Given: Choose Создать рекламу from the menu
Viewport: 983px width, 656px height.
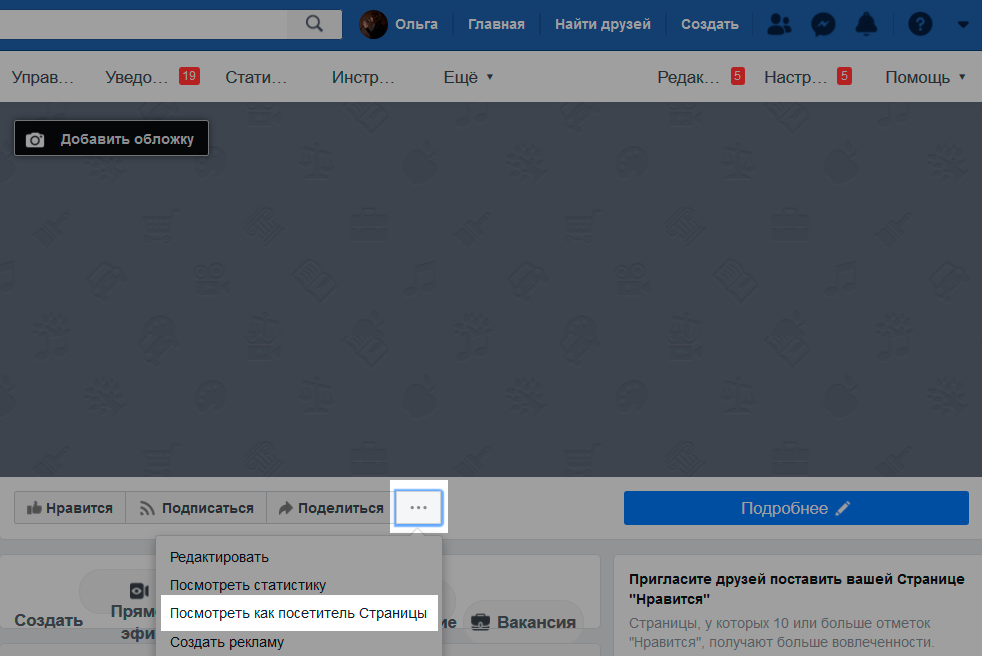Looking at the screenshot, I should pos(227,642).
